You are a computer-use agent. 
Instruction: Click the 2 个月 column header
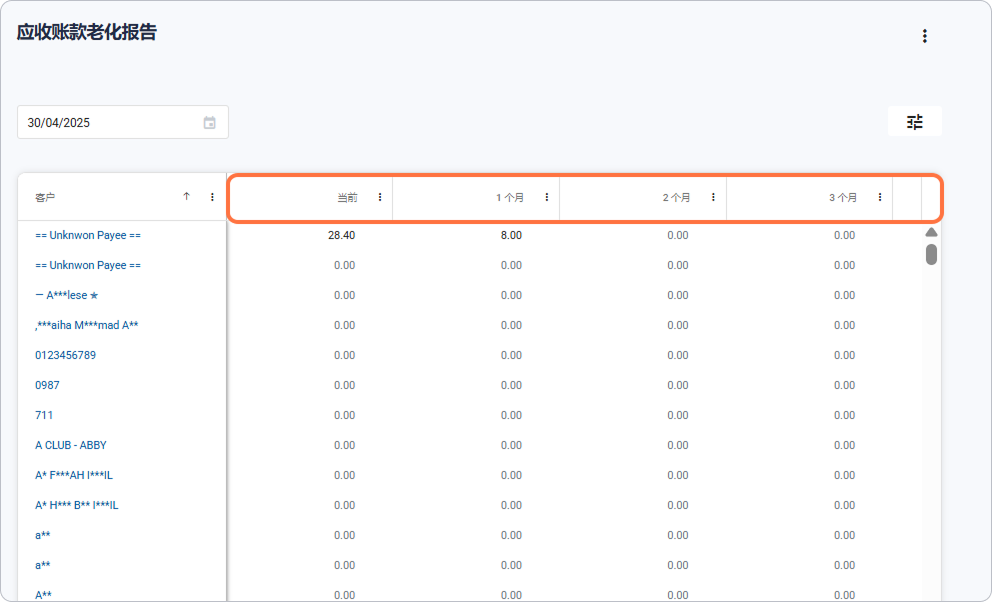[643, 198]
